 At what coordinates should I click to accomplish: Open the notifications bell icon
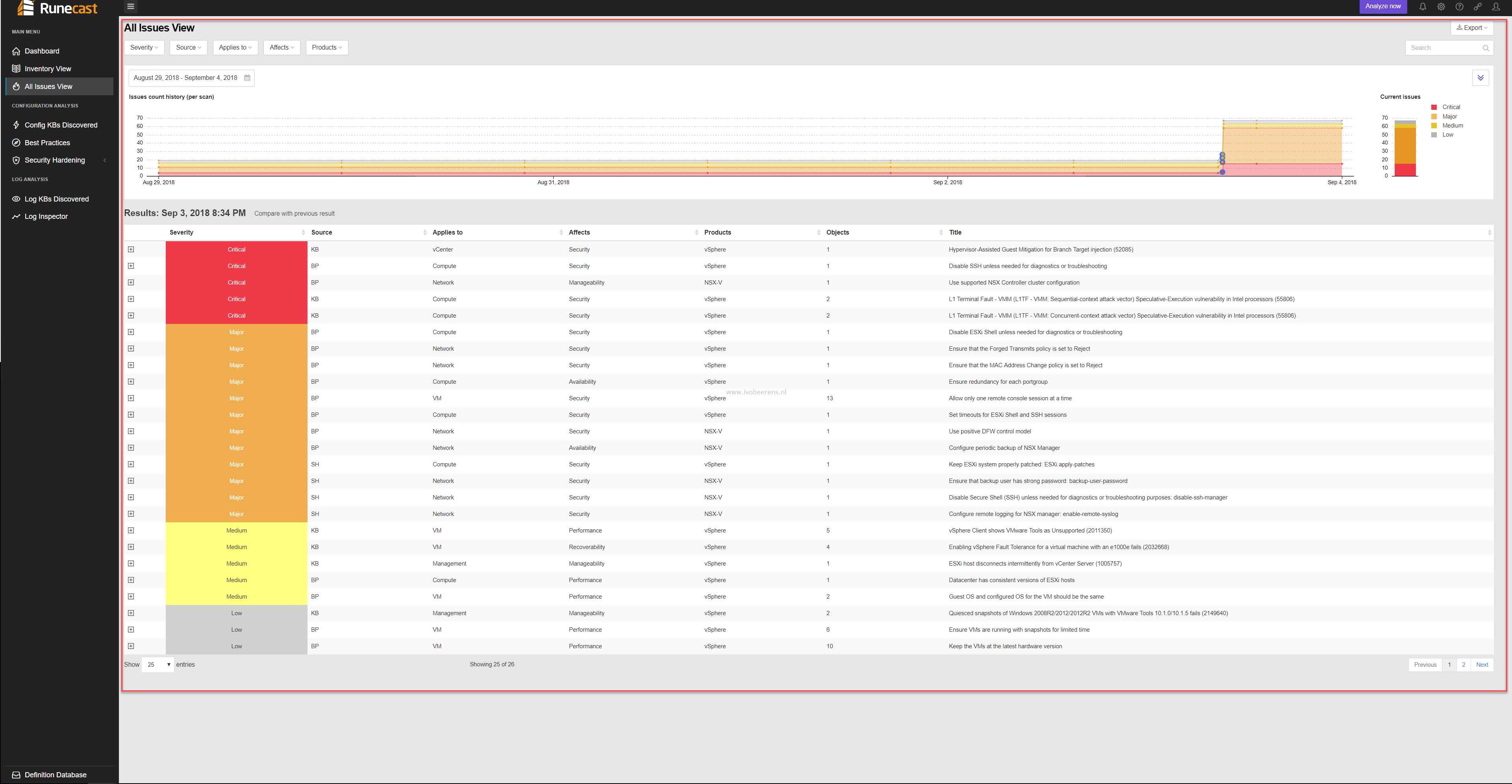1423,6
